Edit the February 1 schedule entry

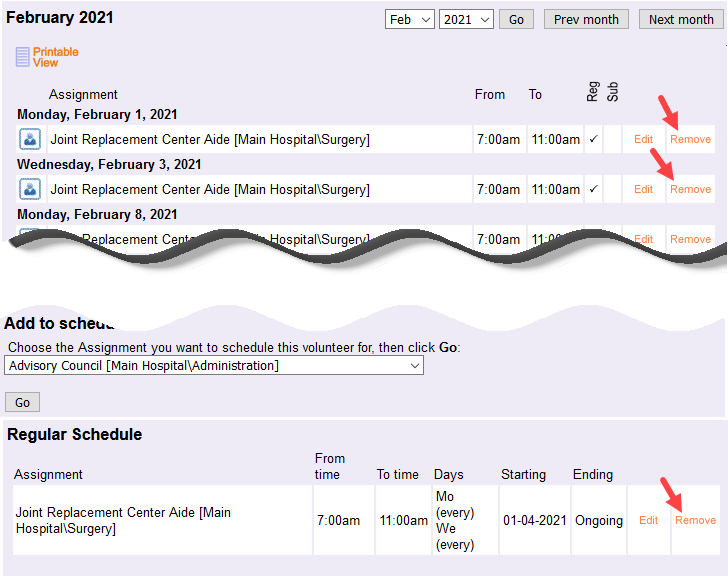[644, 139]
